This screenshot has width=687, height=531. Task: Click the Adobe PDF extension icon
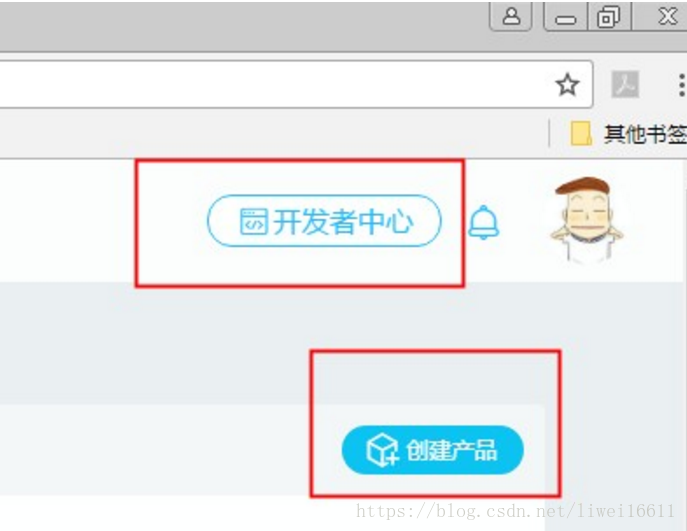625,84
